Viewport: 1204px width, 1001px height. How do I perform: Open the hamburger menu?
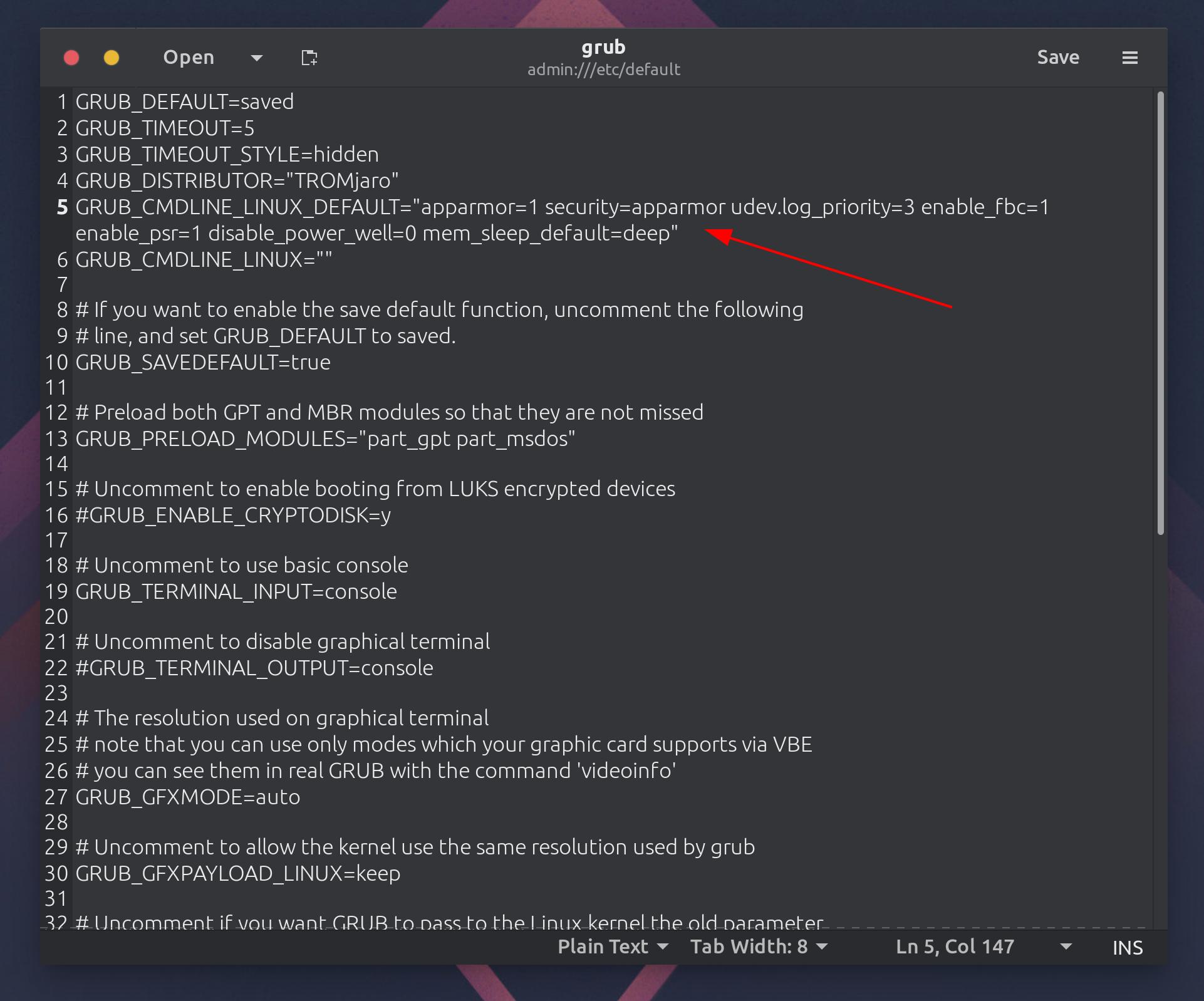pyautogui.click(x=1129, y=58)
